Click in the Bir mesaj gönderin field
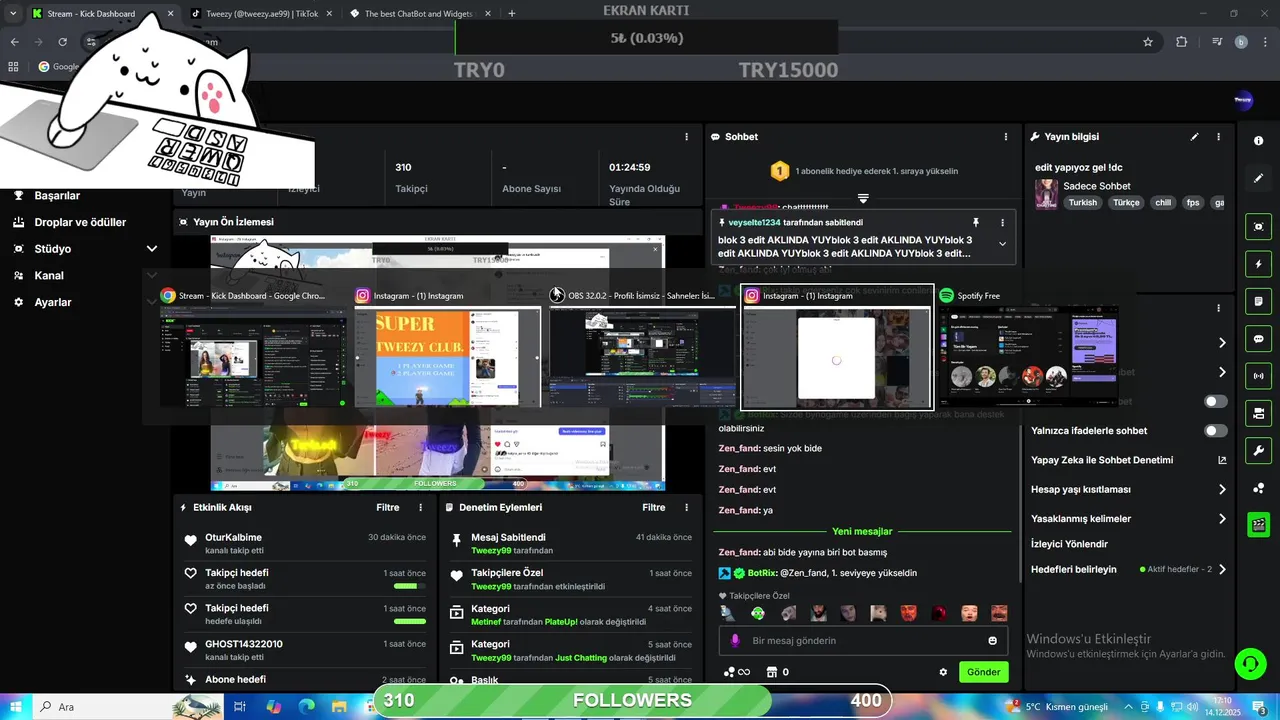Viewport: 1280px width, 720px height. [863, 641]
